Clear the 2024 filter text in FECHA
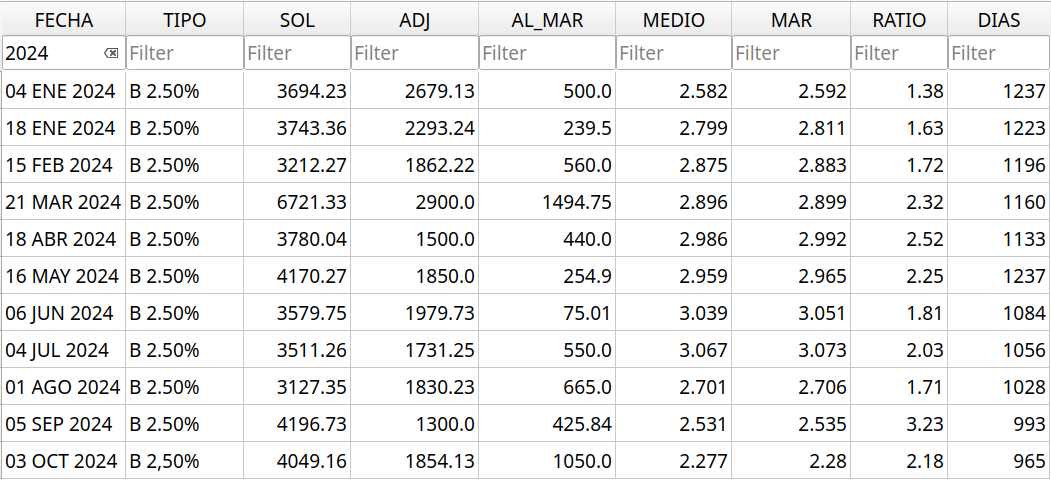Viewport: 1051px width, 480px height. 111,53
